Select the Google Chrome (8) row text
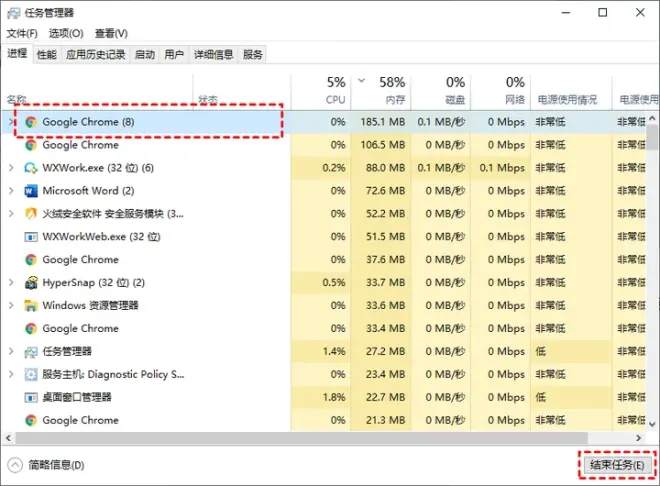Image resolution: width=660 pixels, height=486 pixels. [x=88, y=122]
